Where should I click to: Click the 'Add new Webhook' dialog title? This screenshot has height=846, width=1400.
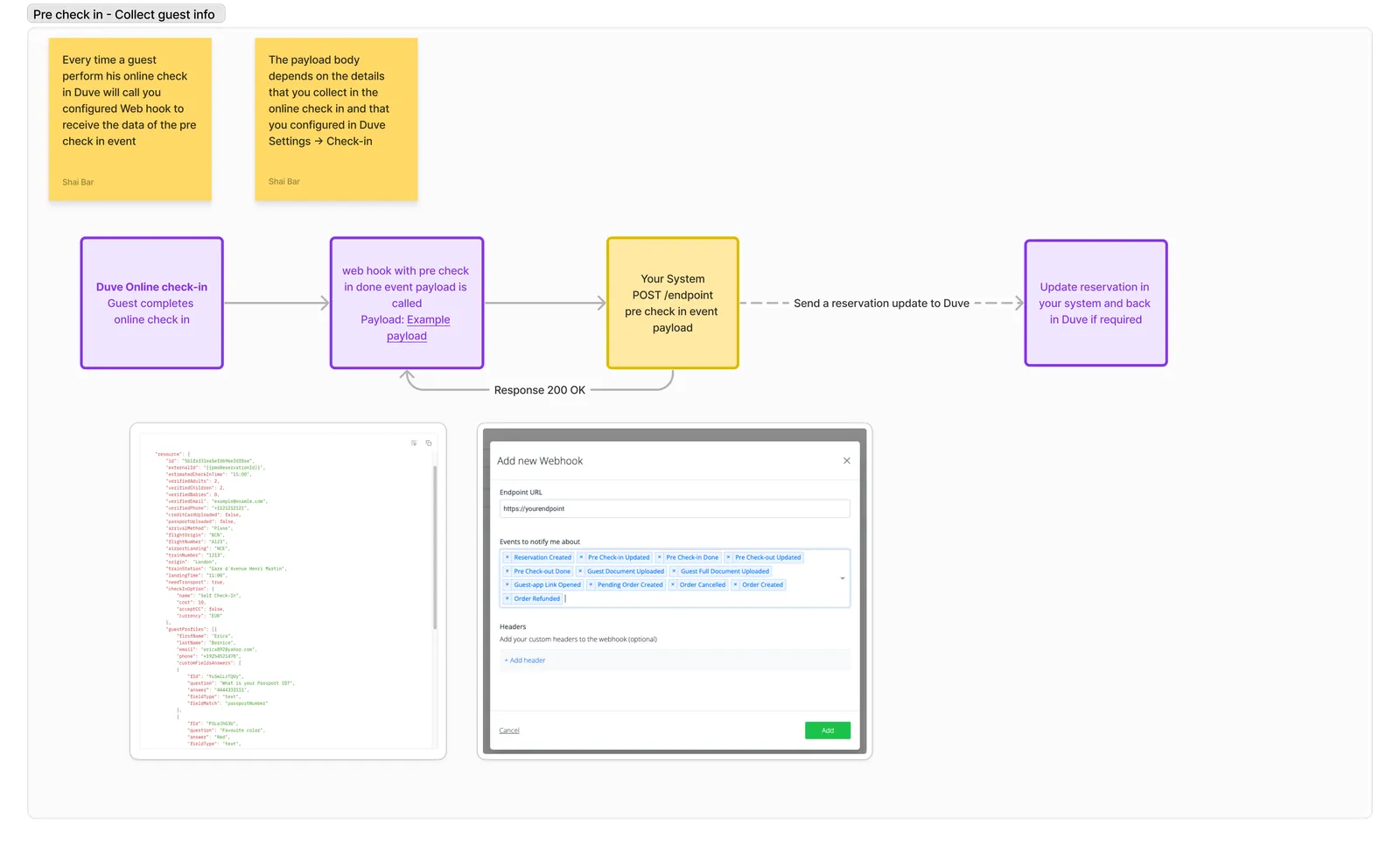point(540,461)
